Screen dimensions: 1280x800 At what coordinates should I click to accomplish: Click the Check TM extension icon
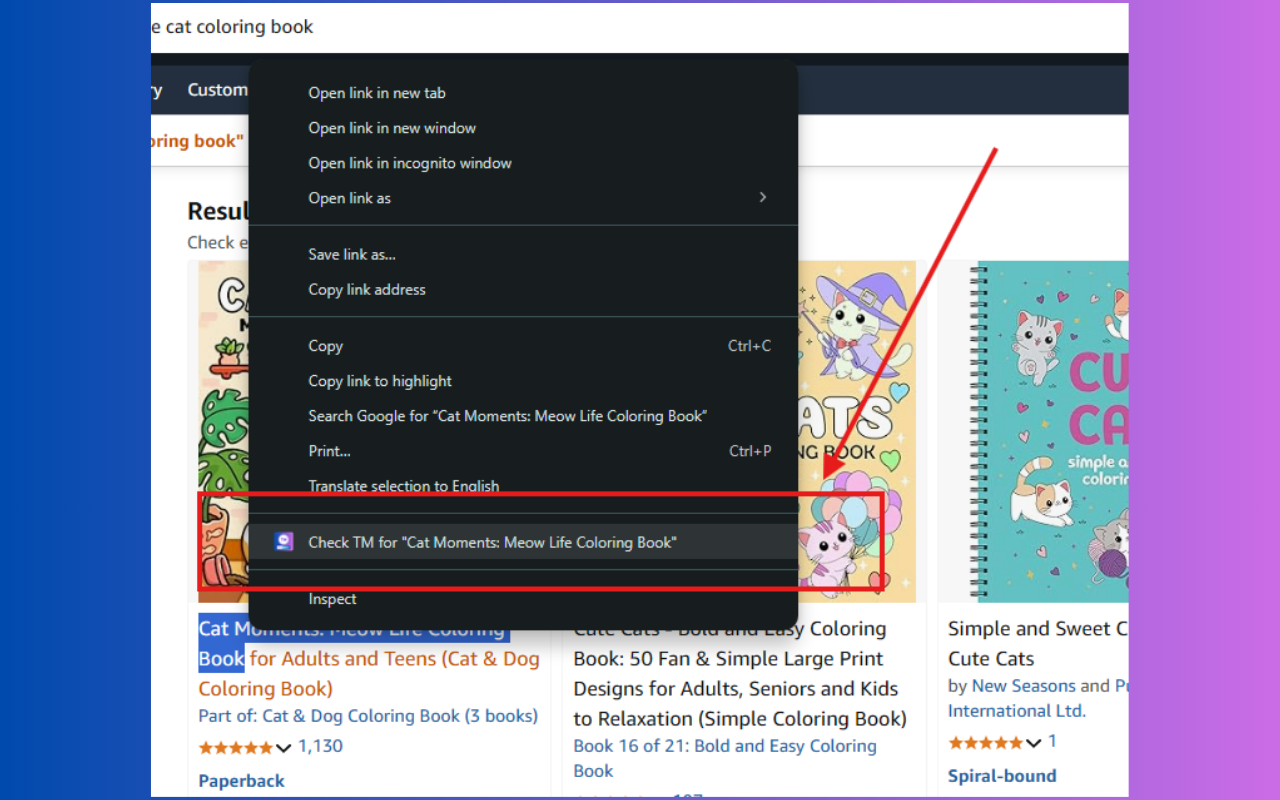(x=285, y=542)
